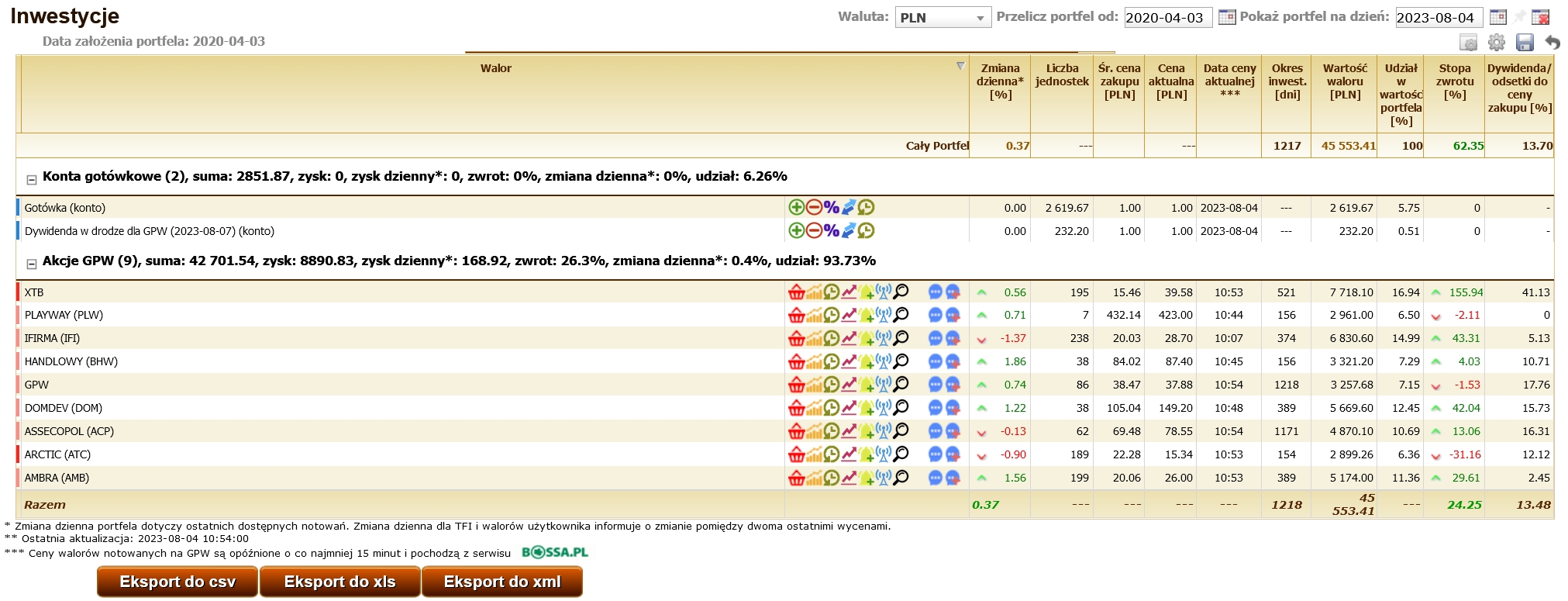The width and height of the screenshot is (1568, 601).
Task: Click the floppy disk save icon
Action: (1525, 43)
